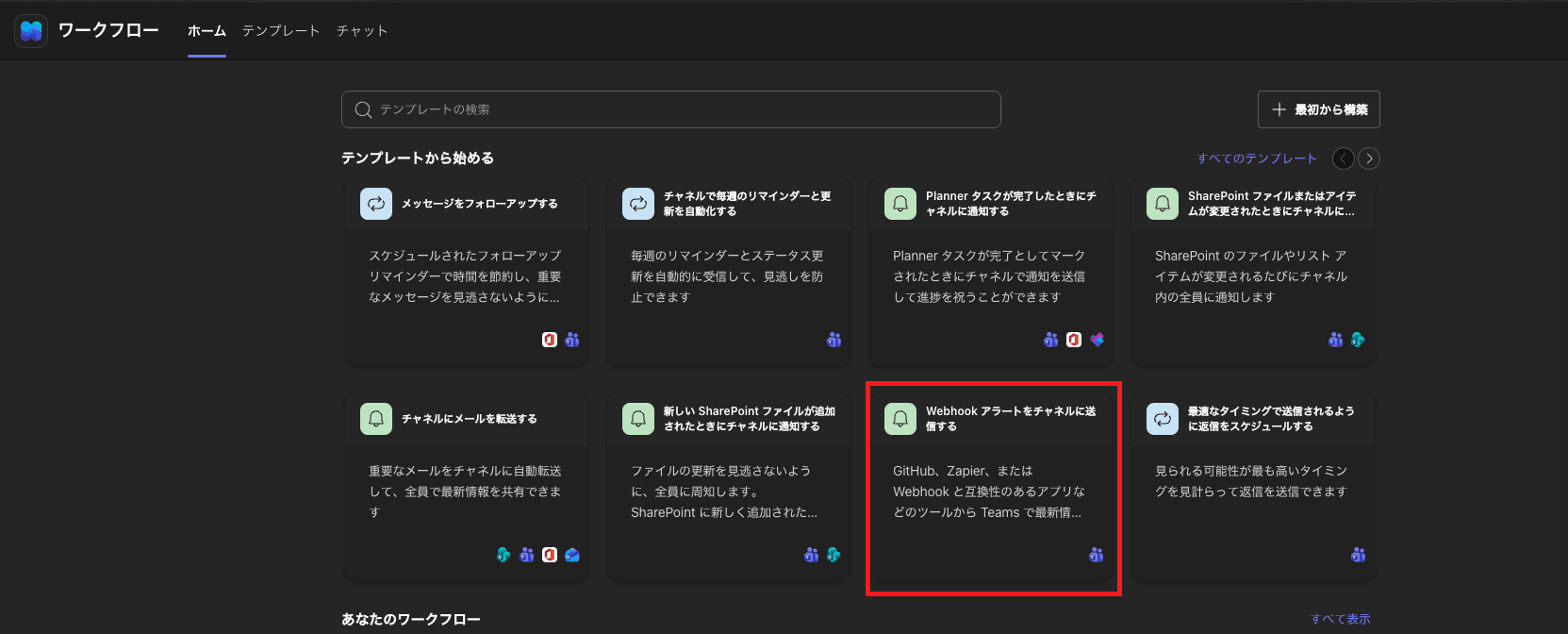
Task: Click Teams icon on Webhook アラート card
Action: click(1097, 555)
